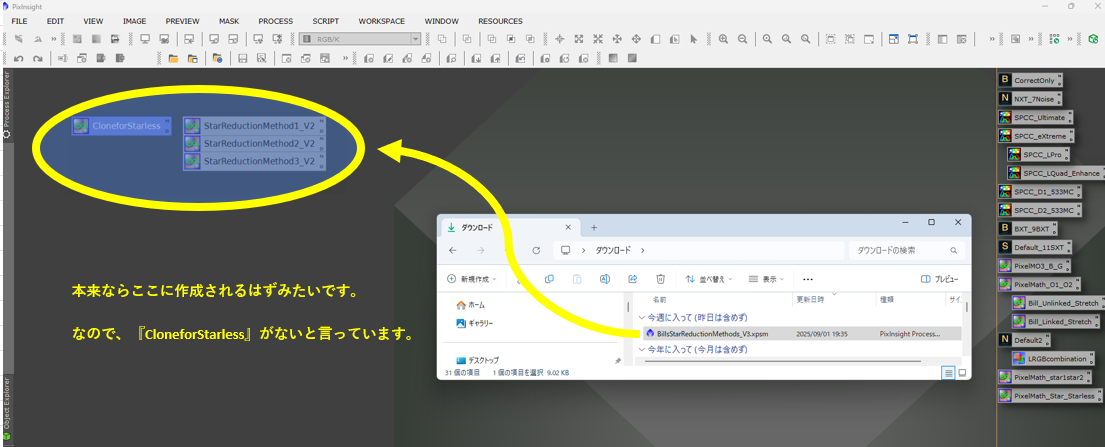Select the arrow pointer tool icon

tap(693, 39)
